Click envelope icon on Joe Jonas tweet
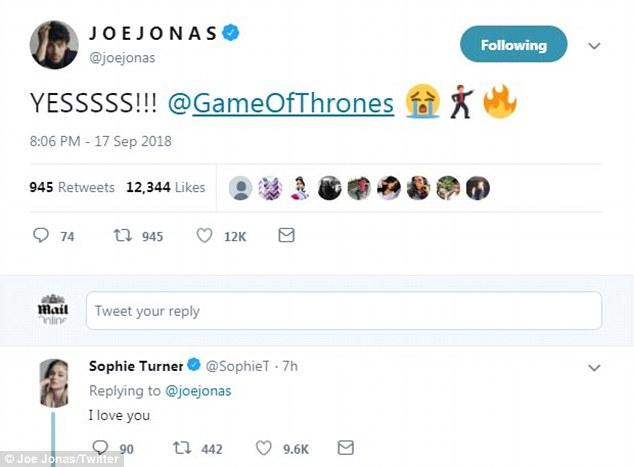Screen dimensions: 634x467 pyautogui.click(x=286, y=236)
